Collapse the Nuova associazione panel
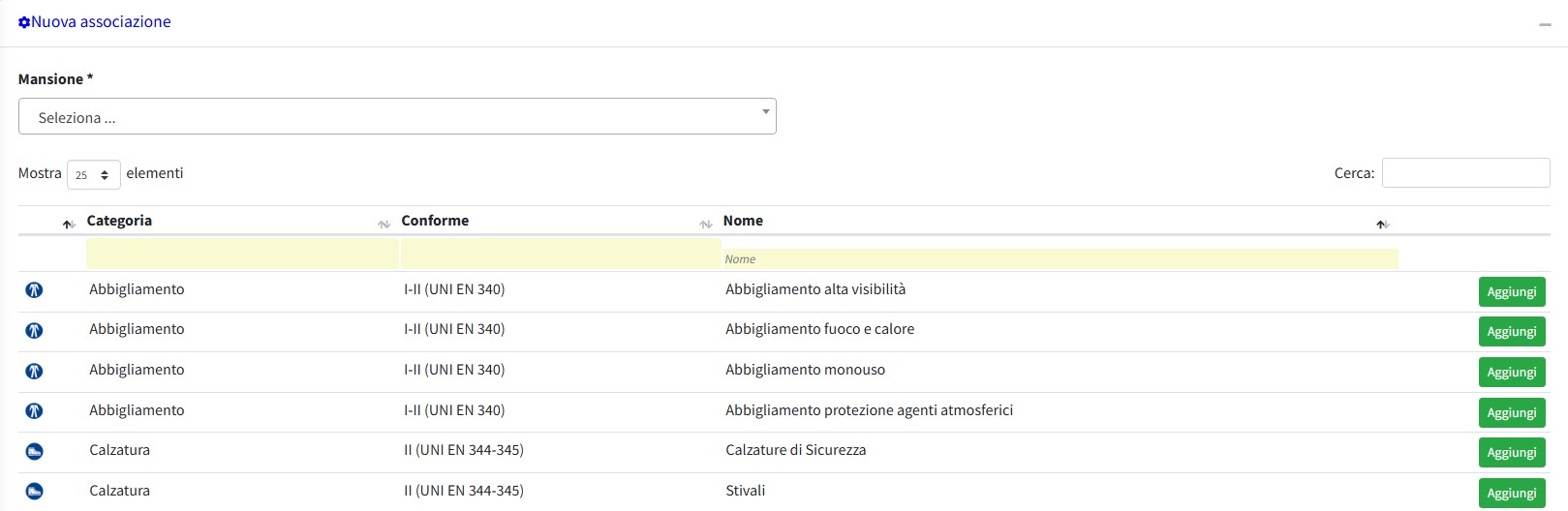This screenshot has height=511, width=1568. pos(1545,24)
